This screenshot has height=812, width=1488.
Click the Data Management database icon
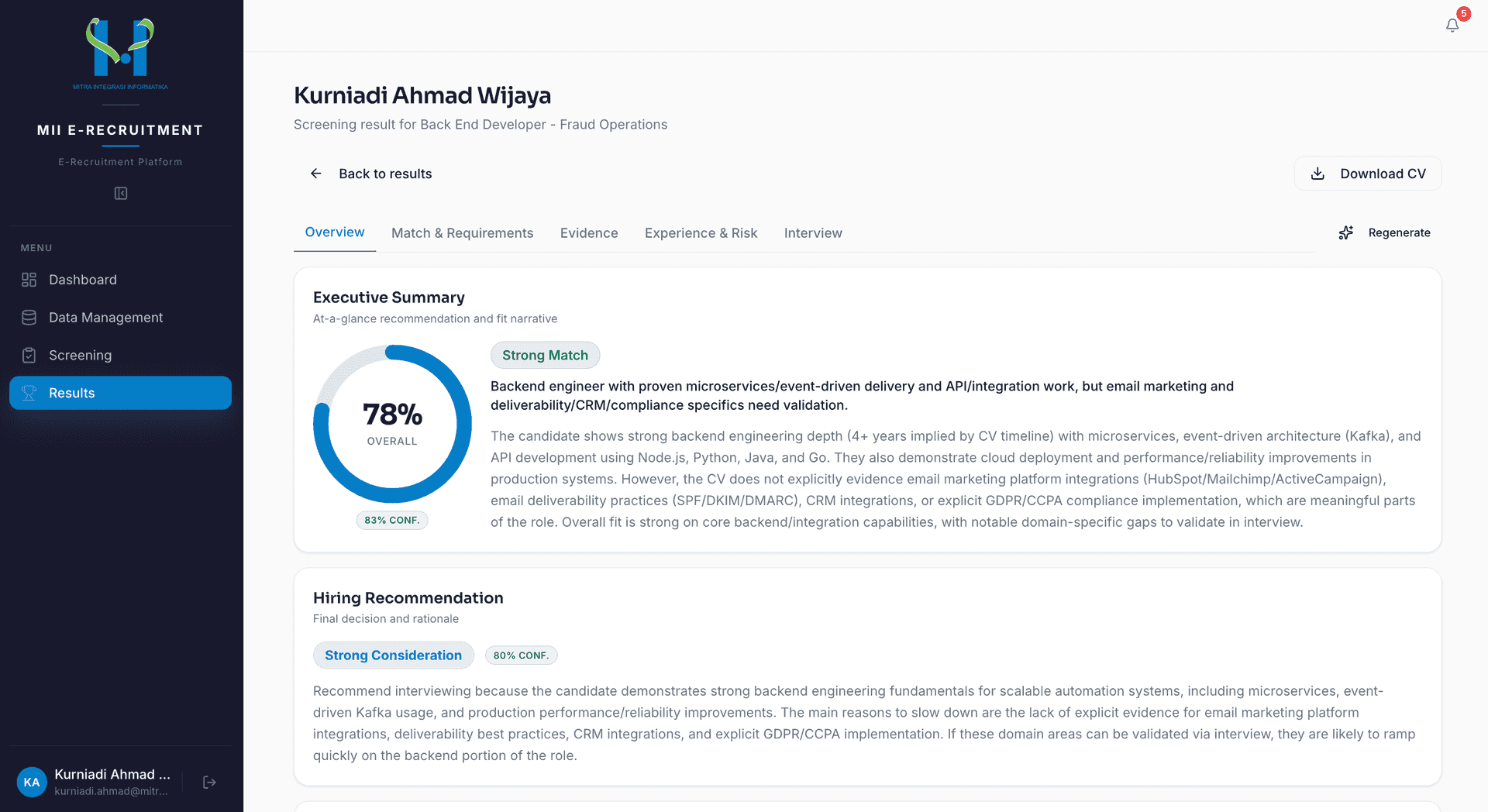tap(29, 318)
